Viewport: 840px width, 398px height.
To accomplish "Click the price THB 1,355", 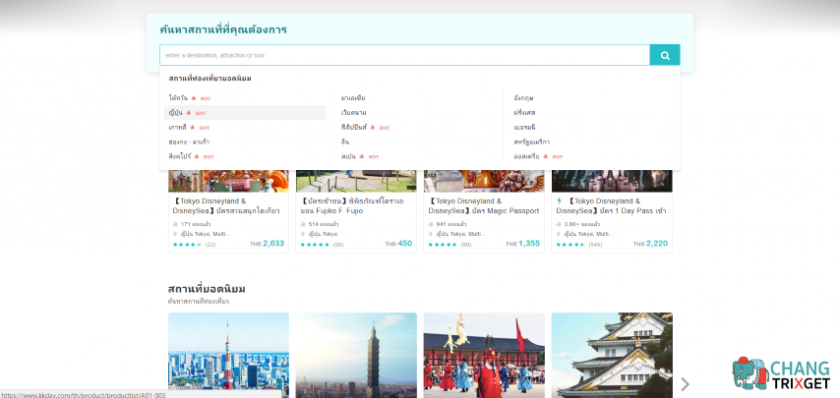I will tap(522, 244).
